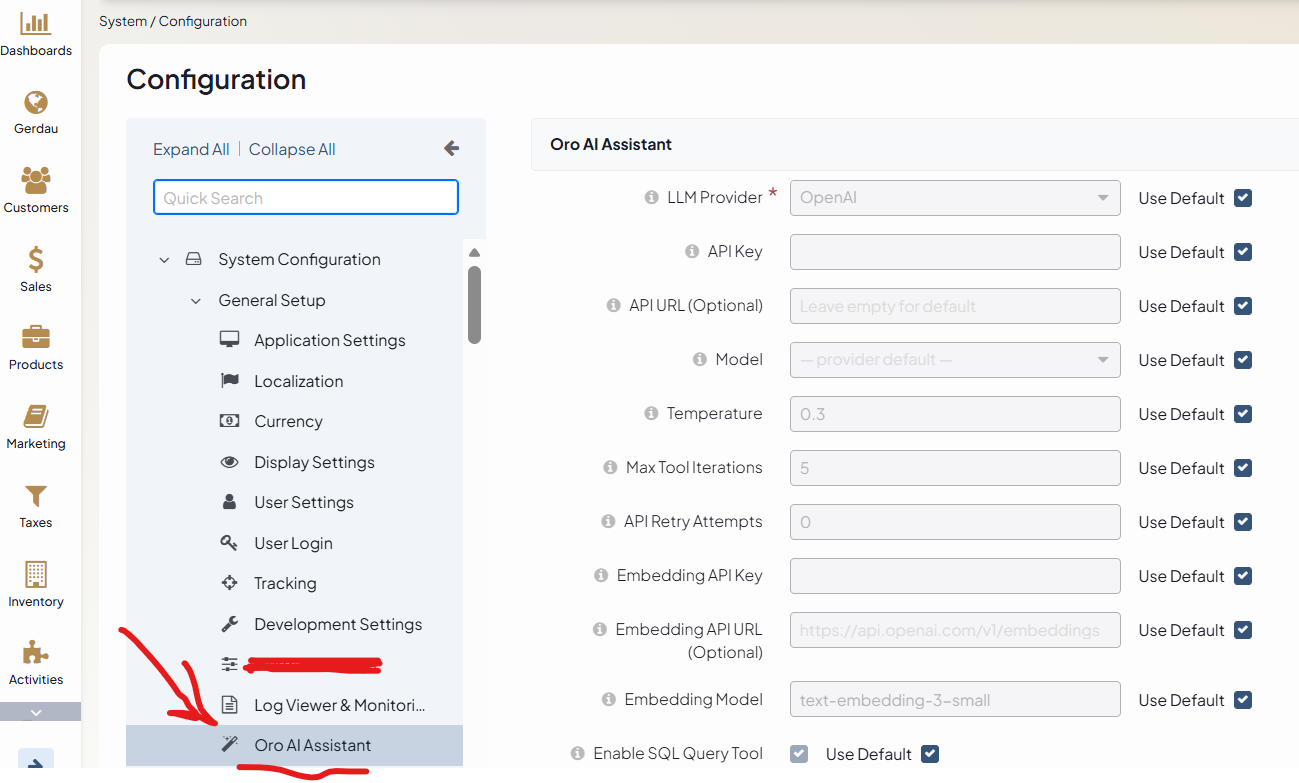Select Localization in the configuration tree

tap(298, 381)
